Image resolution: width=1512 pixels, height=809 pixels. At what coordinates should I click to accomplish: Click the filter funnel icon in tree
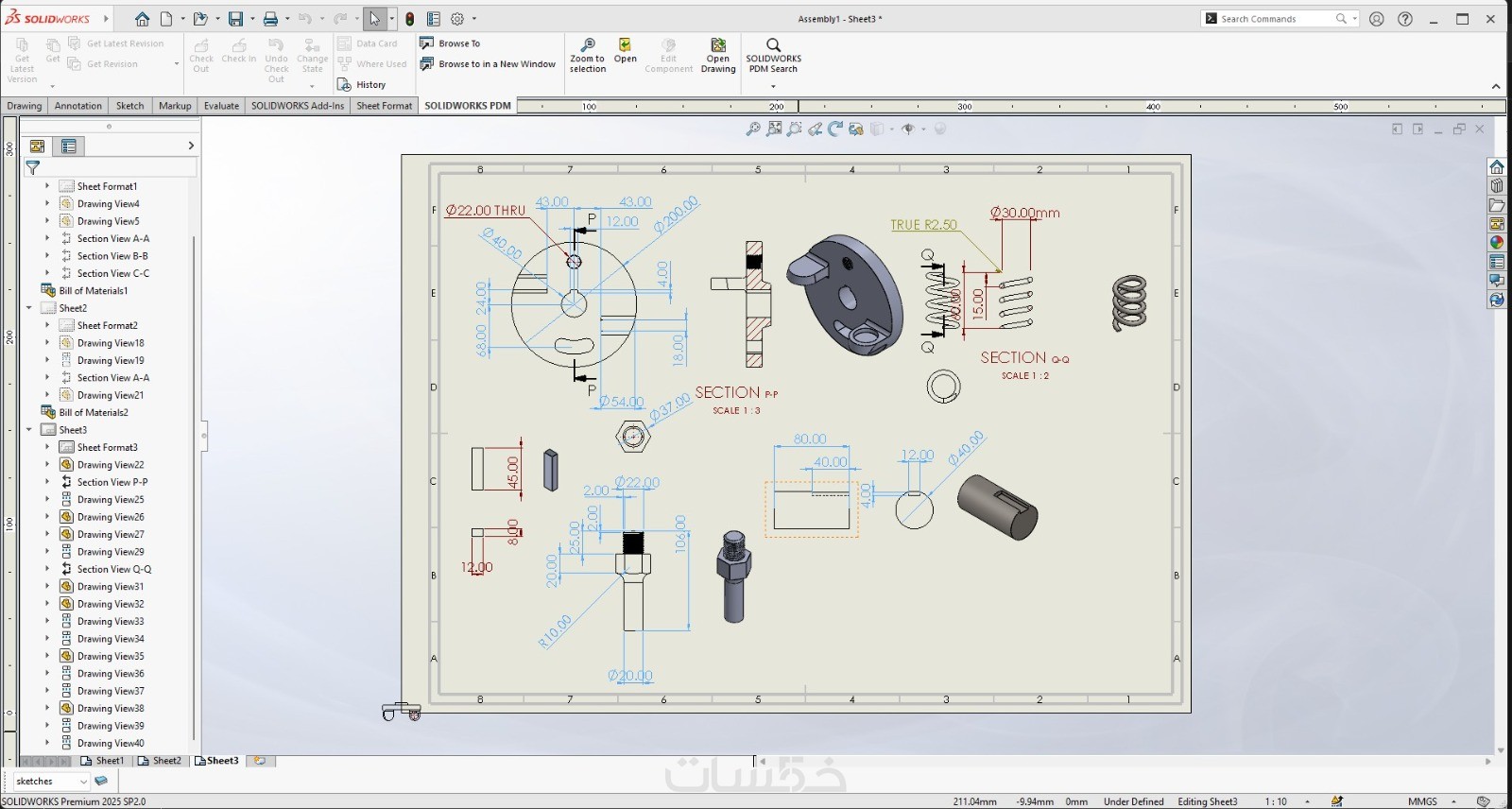pyautogui.click(x=33, y=167)
